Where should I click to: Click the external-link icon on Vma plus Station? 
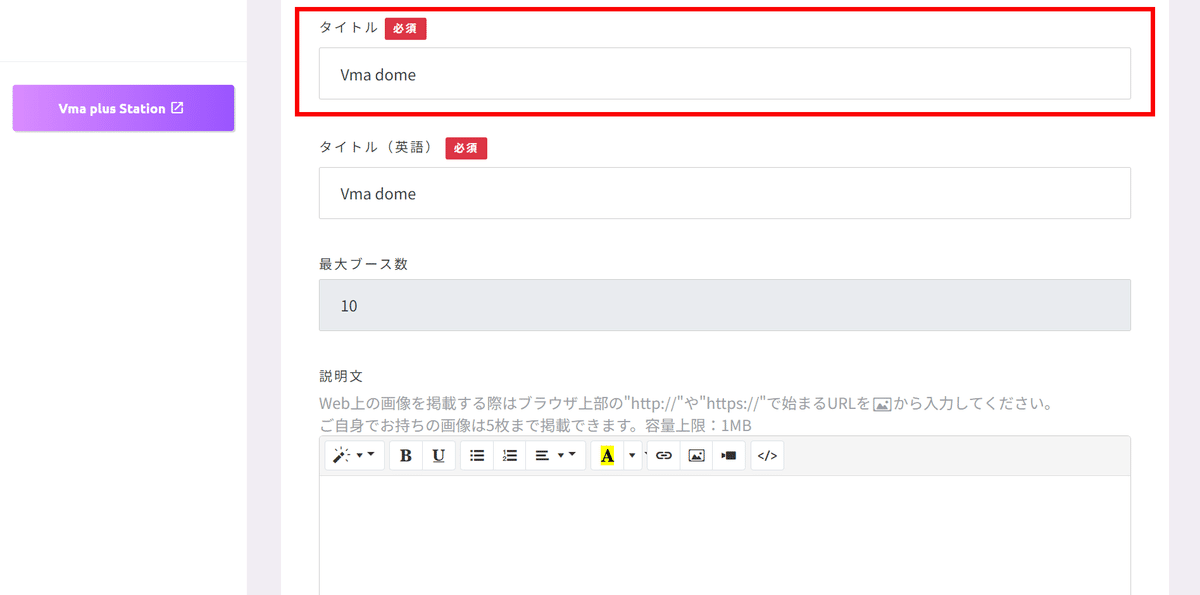[x=177, y=108]
